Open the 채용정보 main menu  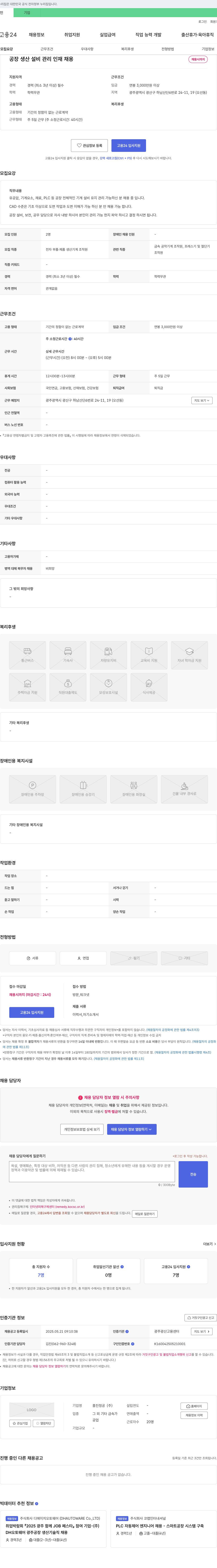tap(37, 35)
